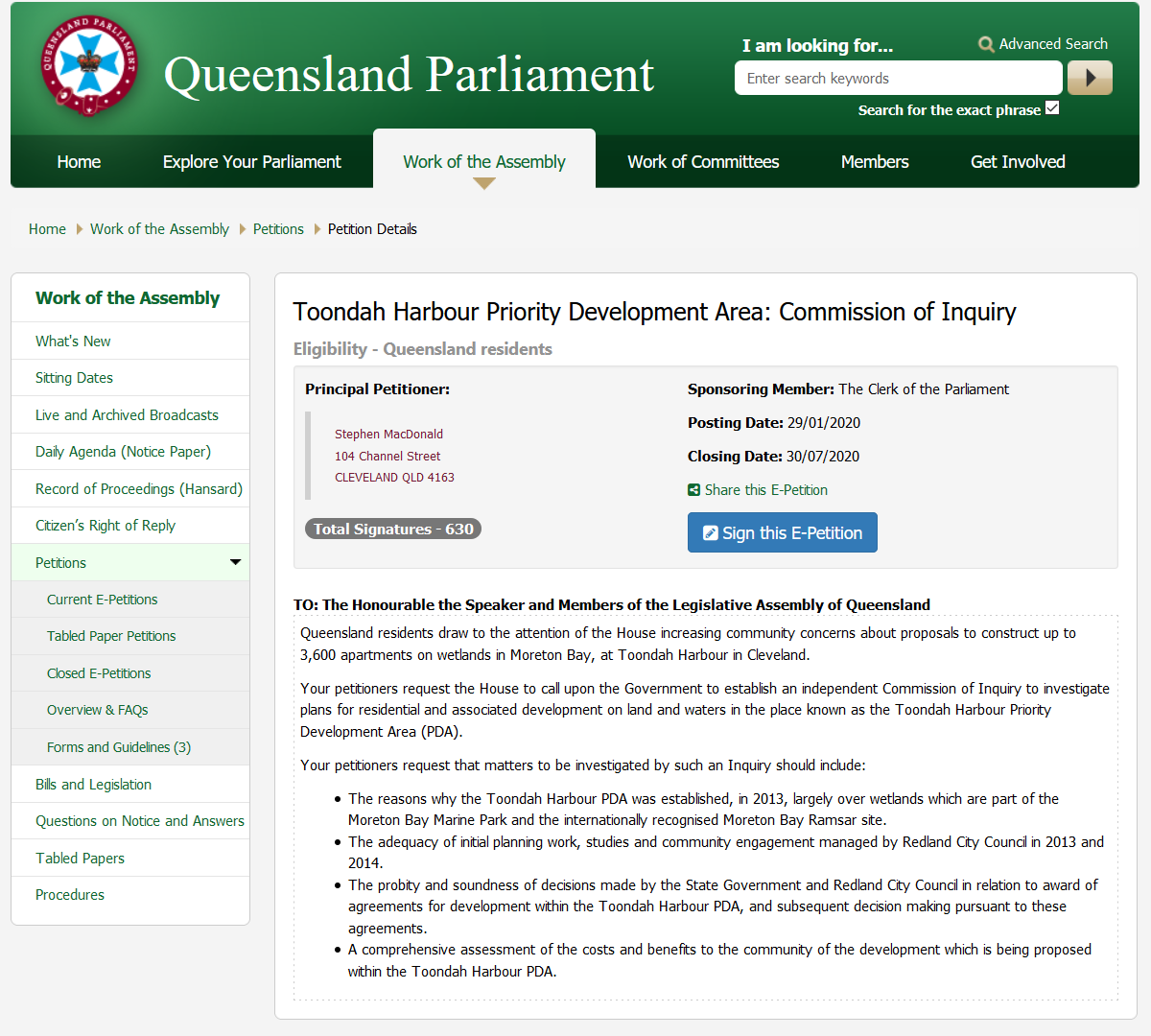
Task: Open the Get Involved tab
Action: 1018,162
